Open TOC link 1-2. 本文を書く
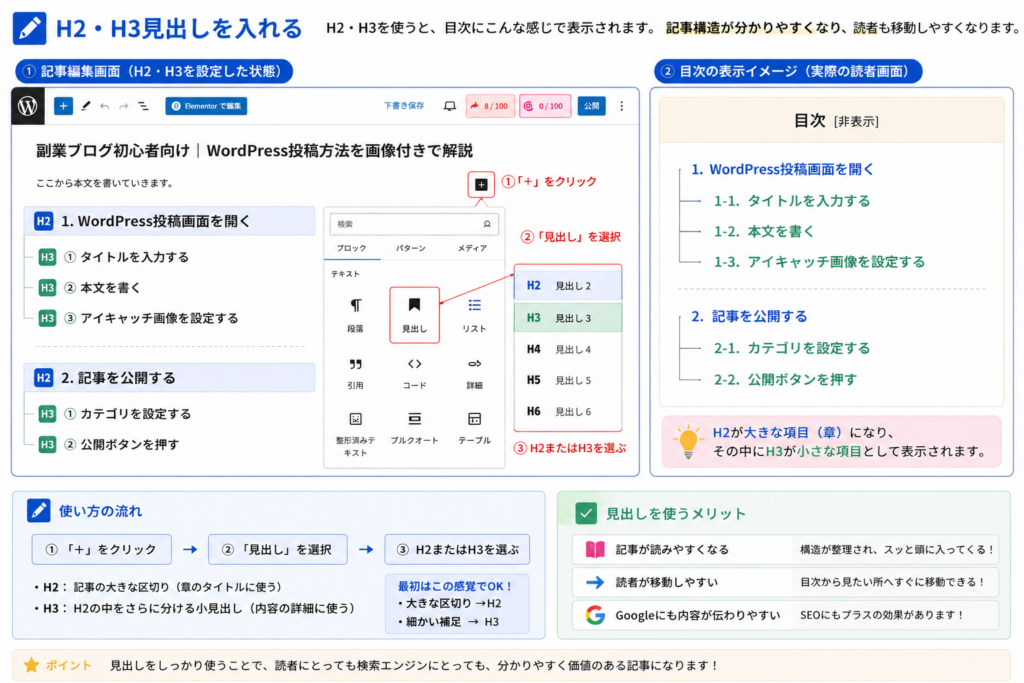 click(763, 231)
